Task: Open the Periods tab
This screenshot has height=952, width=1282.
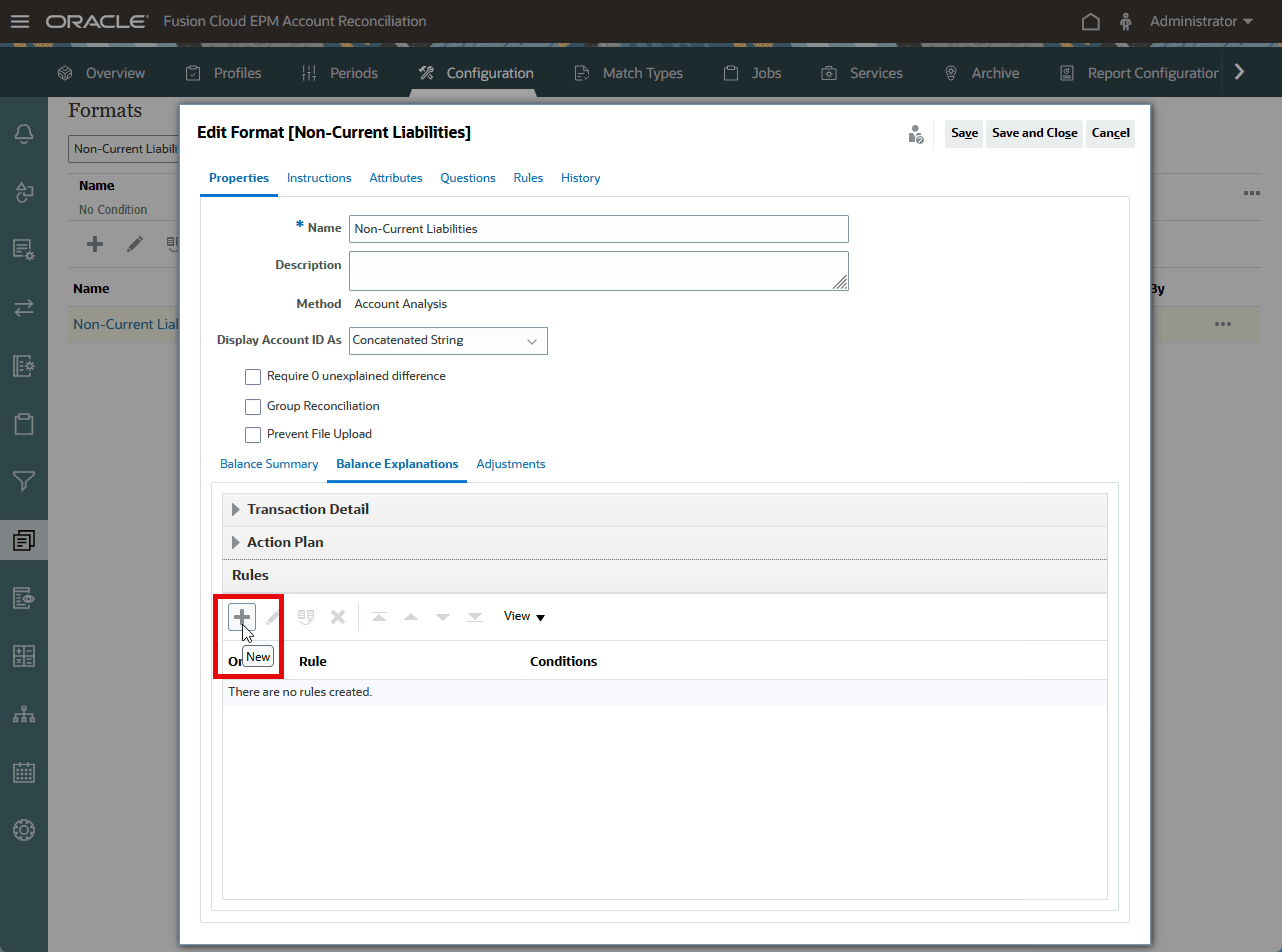Action: (x=339, y=73)
